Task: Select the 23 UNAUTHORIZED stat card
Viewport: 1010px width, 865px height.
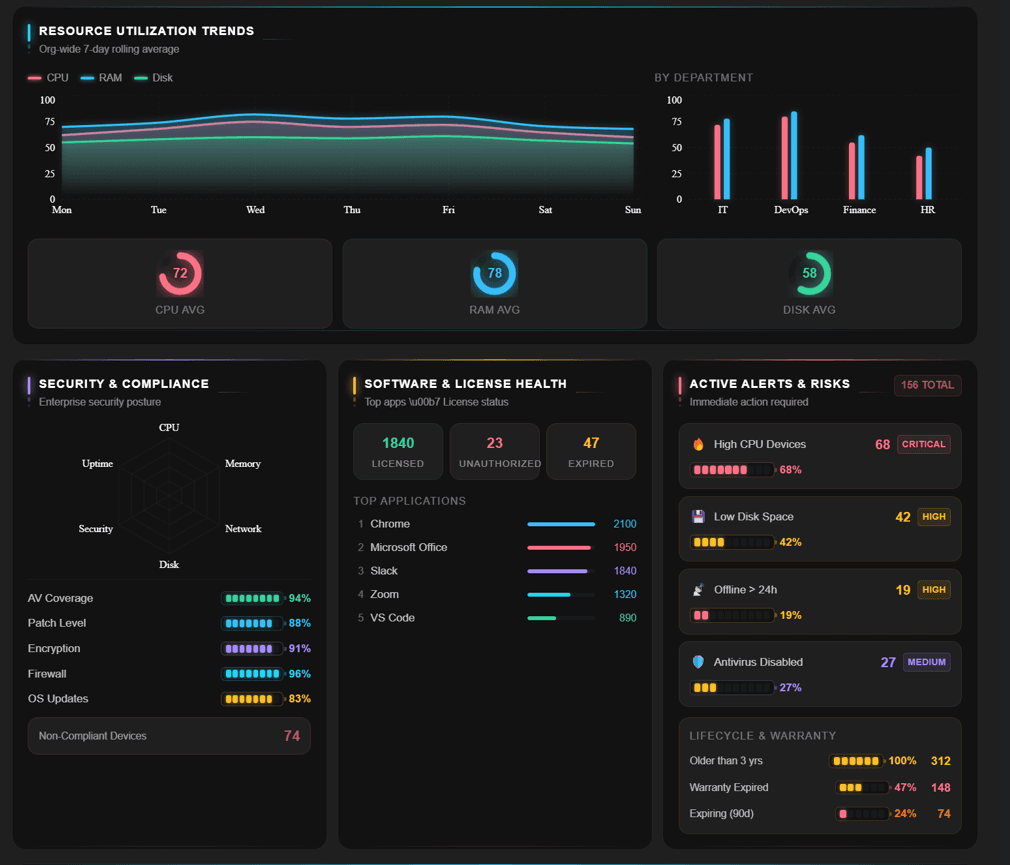Action: (495, 452)
